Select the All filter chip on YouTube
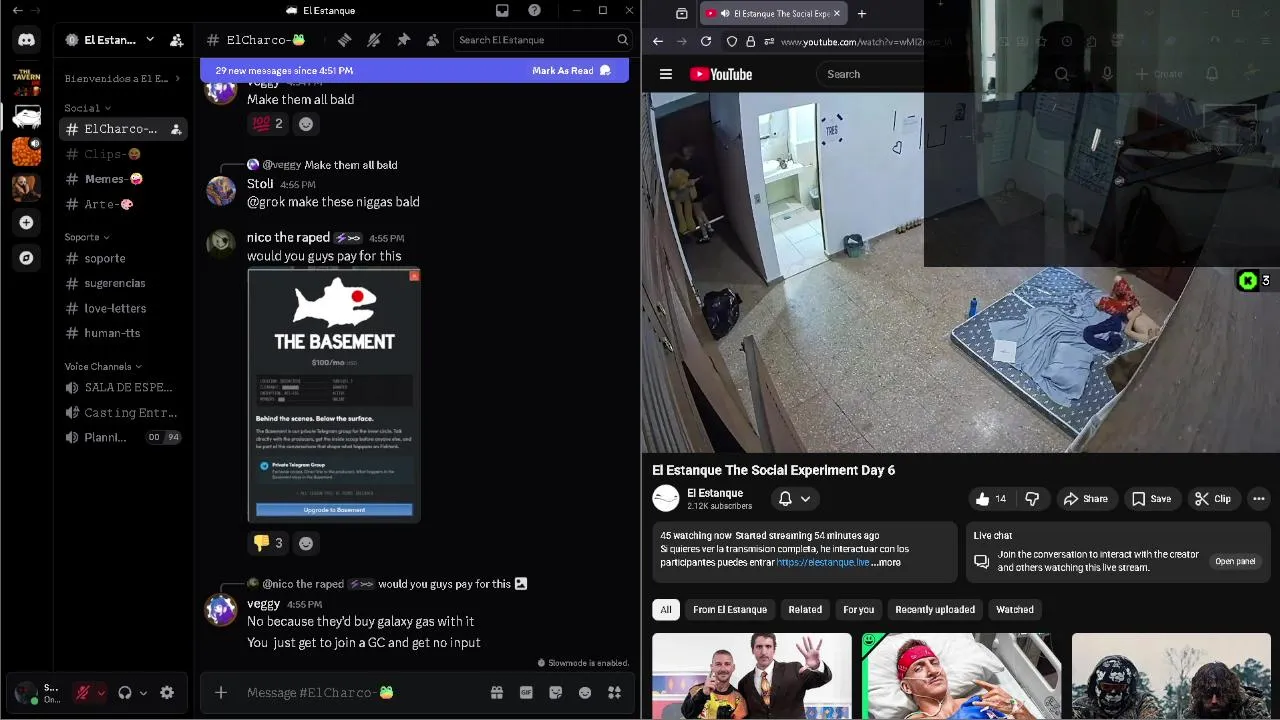 666,609
